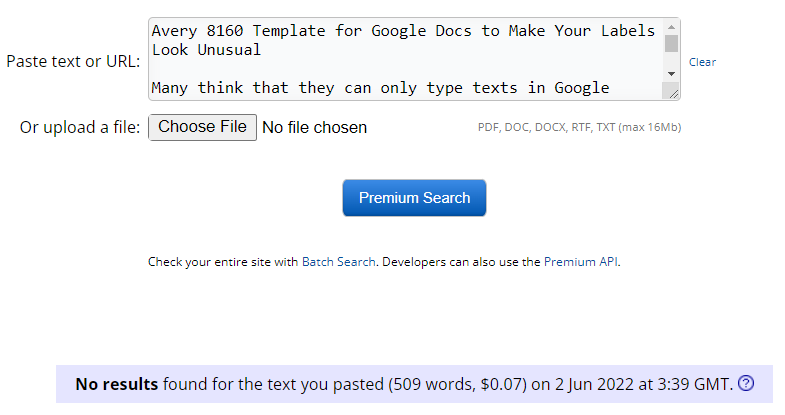Screen dimensions: 785x415
Task: Clear the pasted text using Clear link
Action: (702, 62)
